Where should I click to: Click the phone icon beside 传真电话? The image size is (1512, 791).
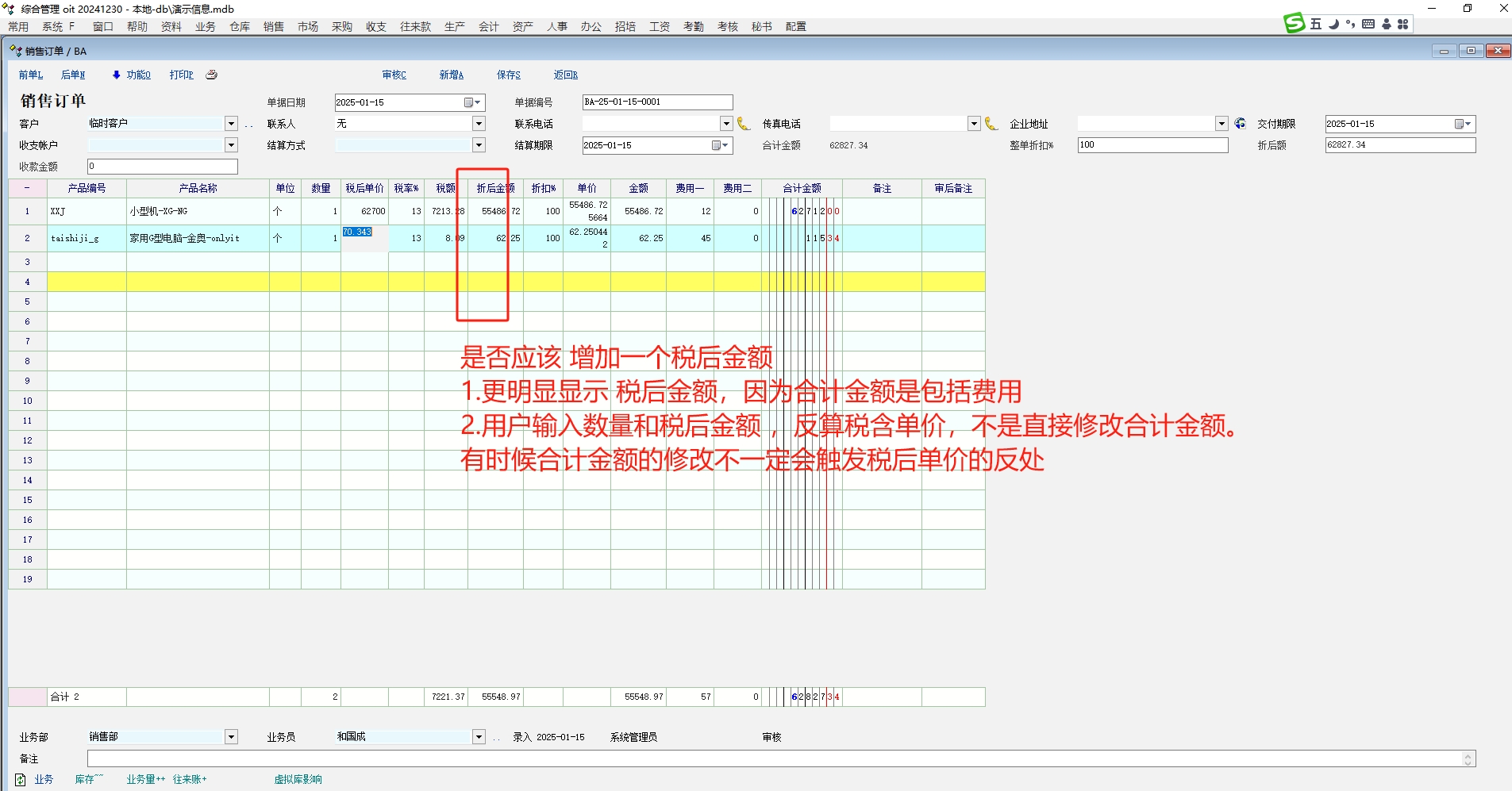click(x=991, y=124)
